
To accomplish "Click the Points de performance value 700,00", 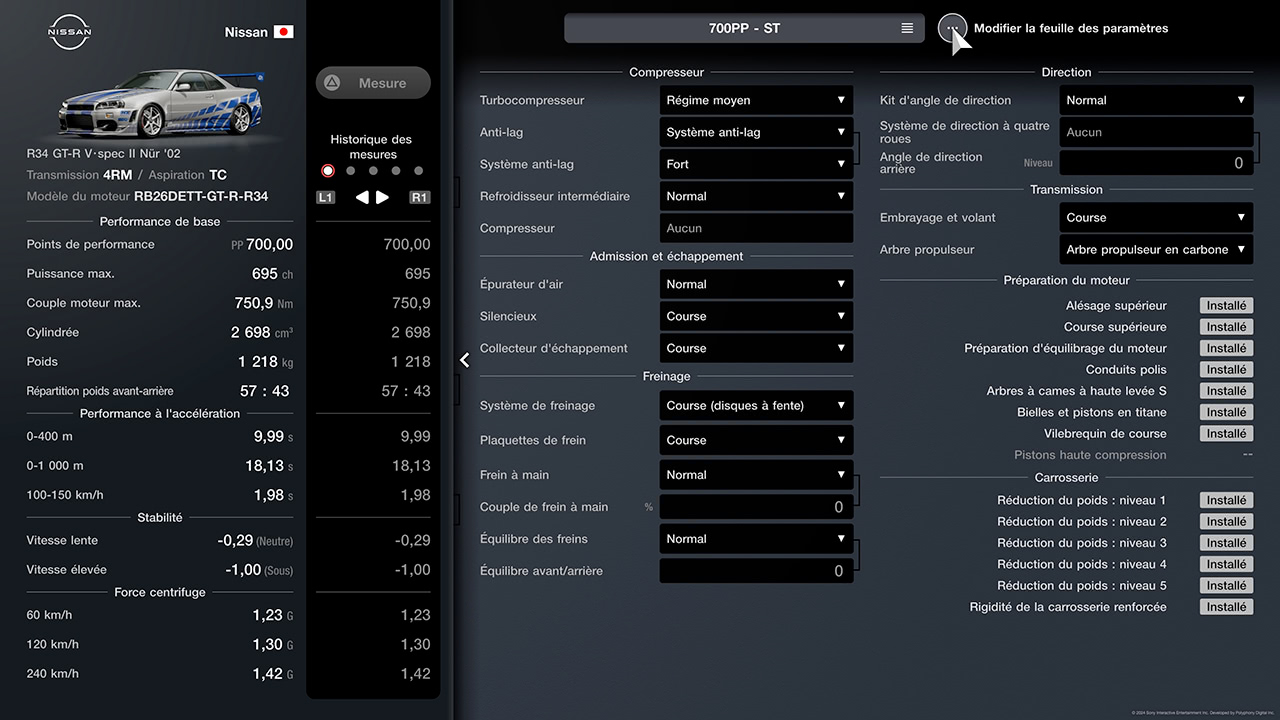I will tap(269, 244).
